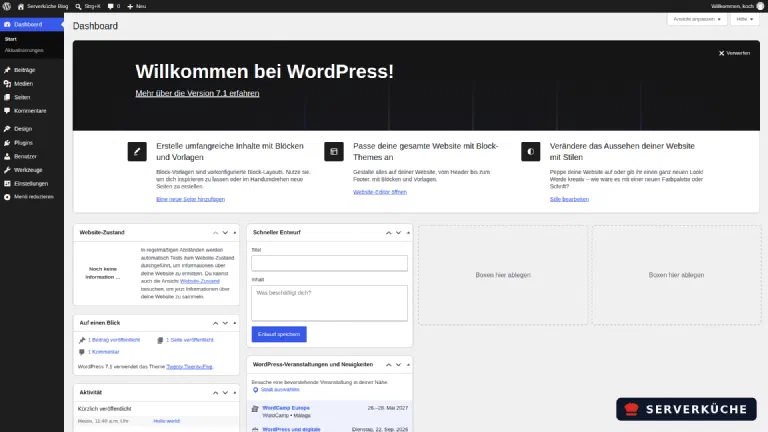Viewport: 768px width, 432px height.
Task: Move Auf einen Blick box down
Action: coord(225,323)
